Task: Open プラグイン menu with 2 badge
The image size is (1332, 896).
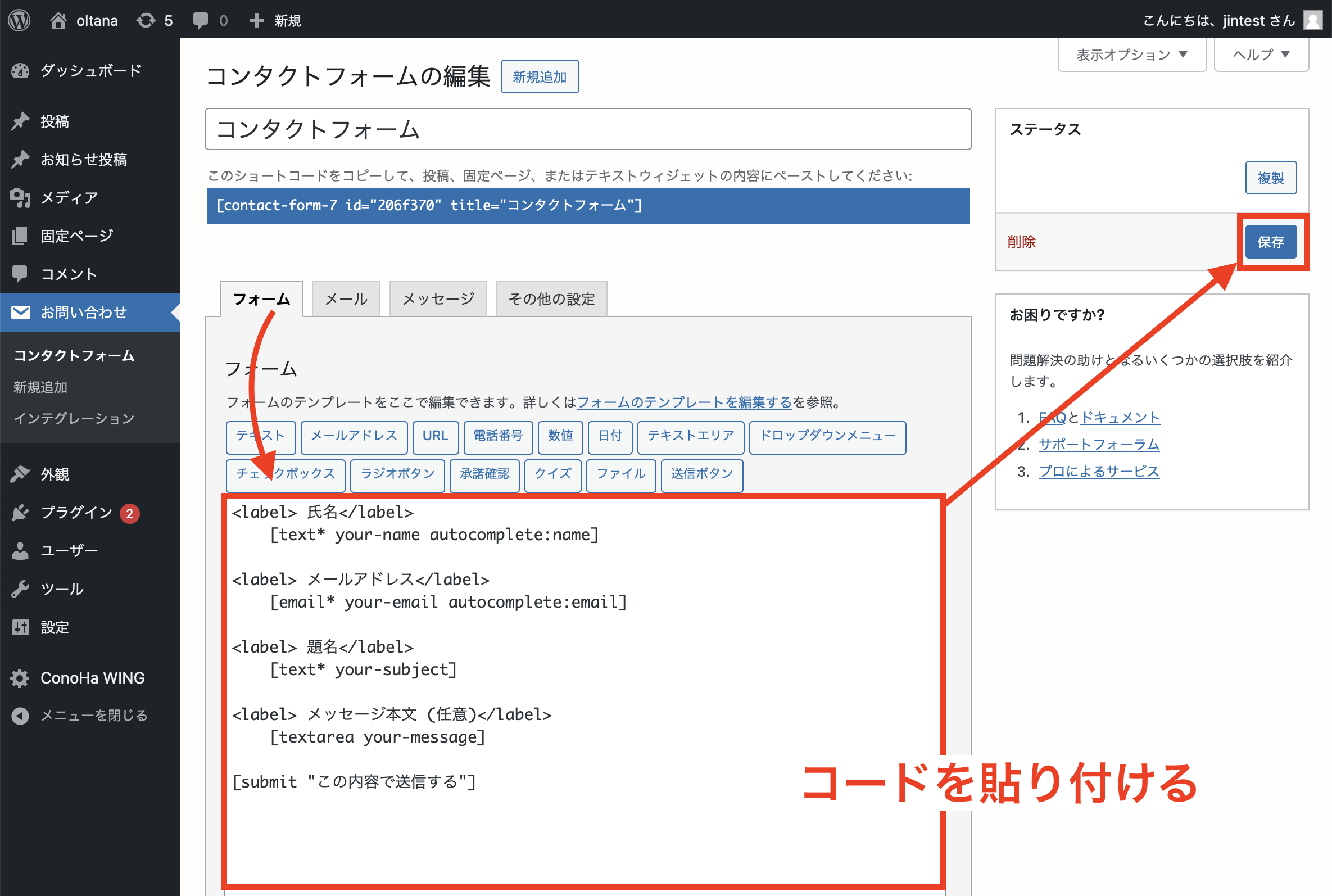Action: click(90, 513)
